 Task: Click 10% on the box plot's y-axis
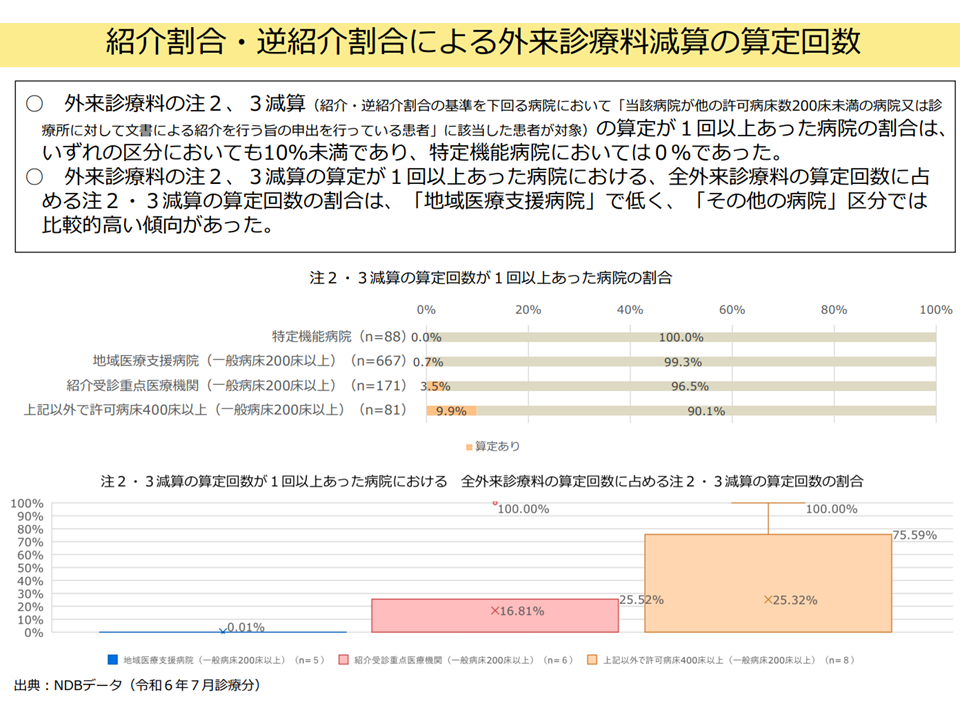tap(30, 620)
